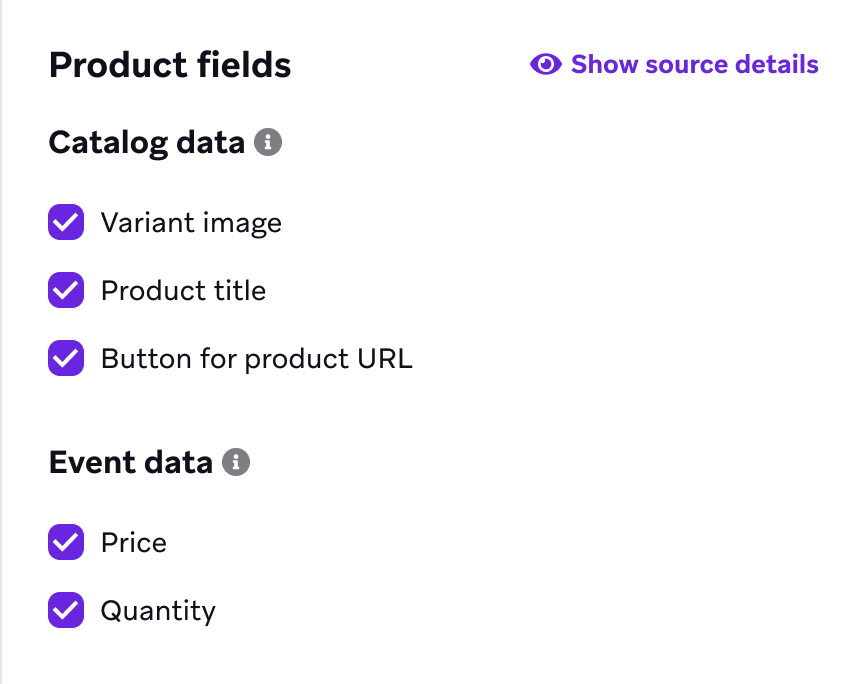This screenshot has height=684, width=868.
Task: Toggle the Button for product URL checkbox
Action: click(66, 358)
